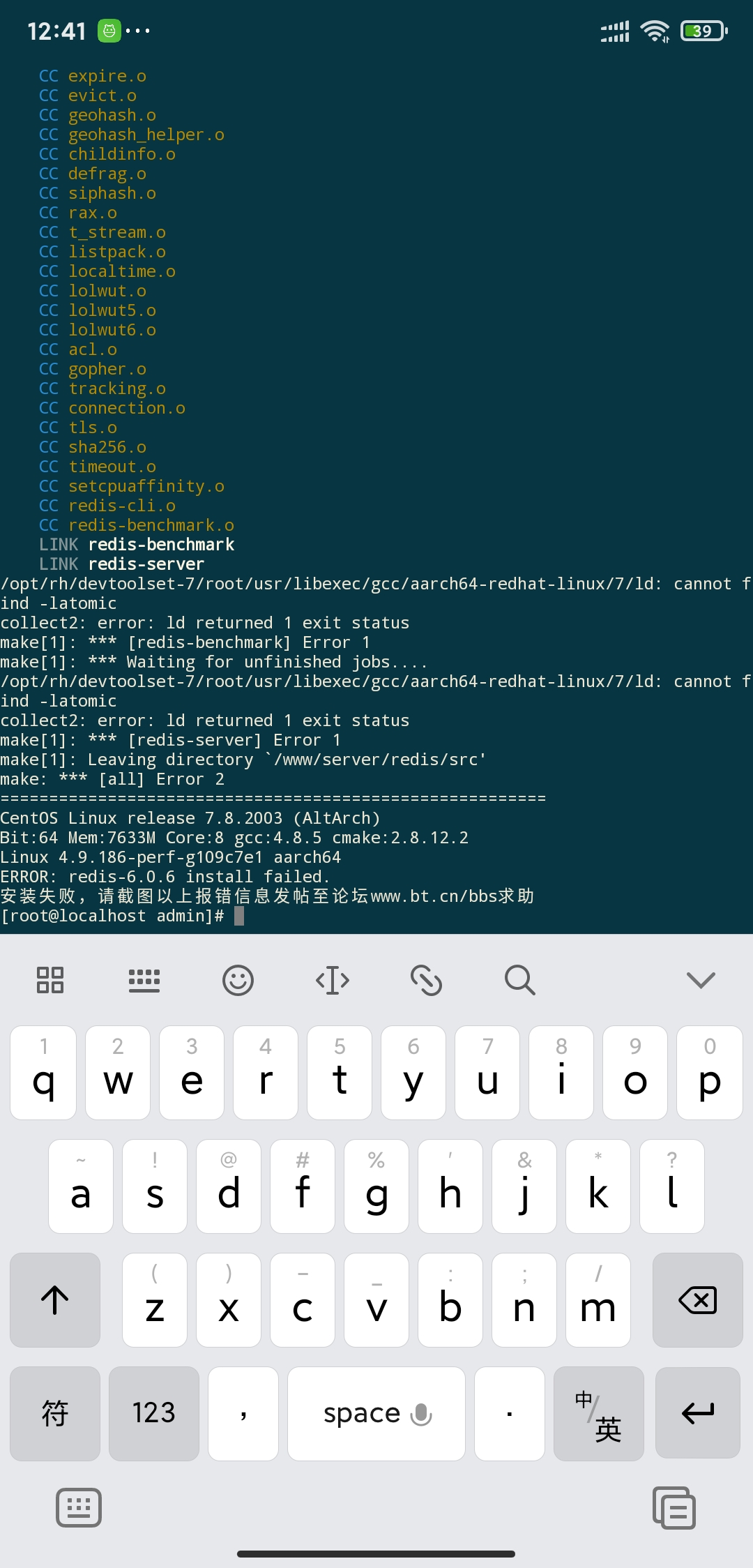Tap the enter return key

pyautogui.click(x=697, y=1413)
